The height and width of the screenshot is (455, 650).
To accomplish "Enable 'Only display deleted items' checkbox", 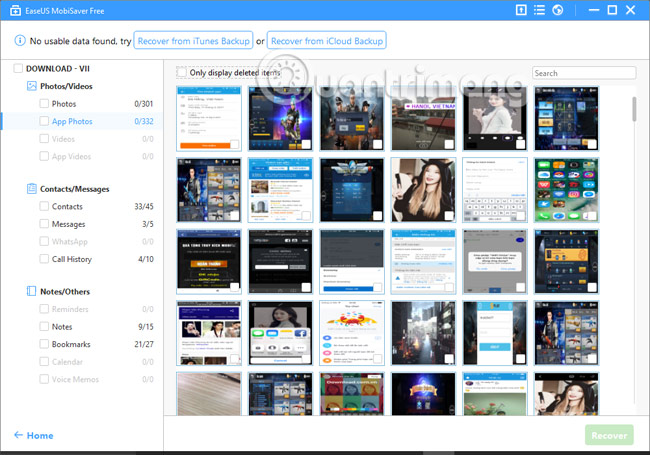I will point(181,72).
